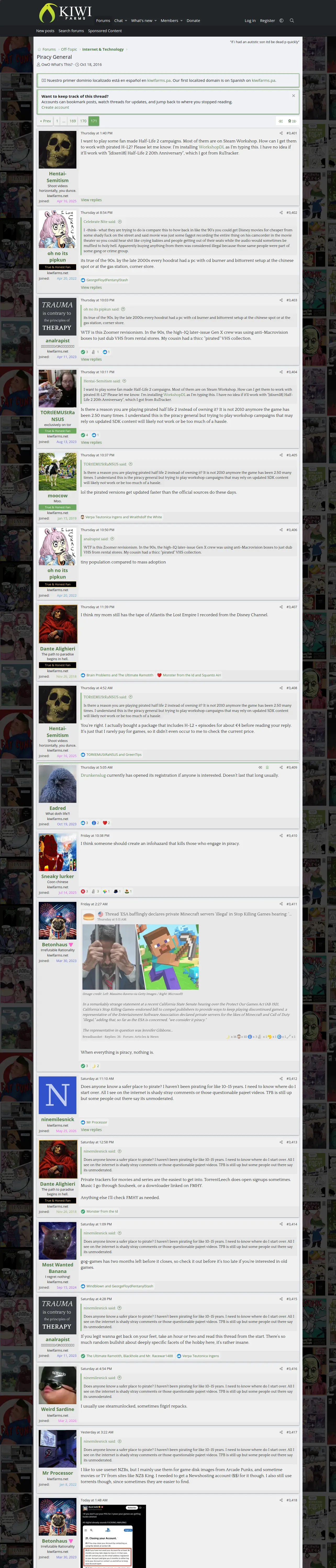Image resolution: width=336 pixels, height=1568 pixels.
Task: Share post #3,401 via share icon
Action: click(x=281, y=133)
